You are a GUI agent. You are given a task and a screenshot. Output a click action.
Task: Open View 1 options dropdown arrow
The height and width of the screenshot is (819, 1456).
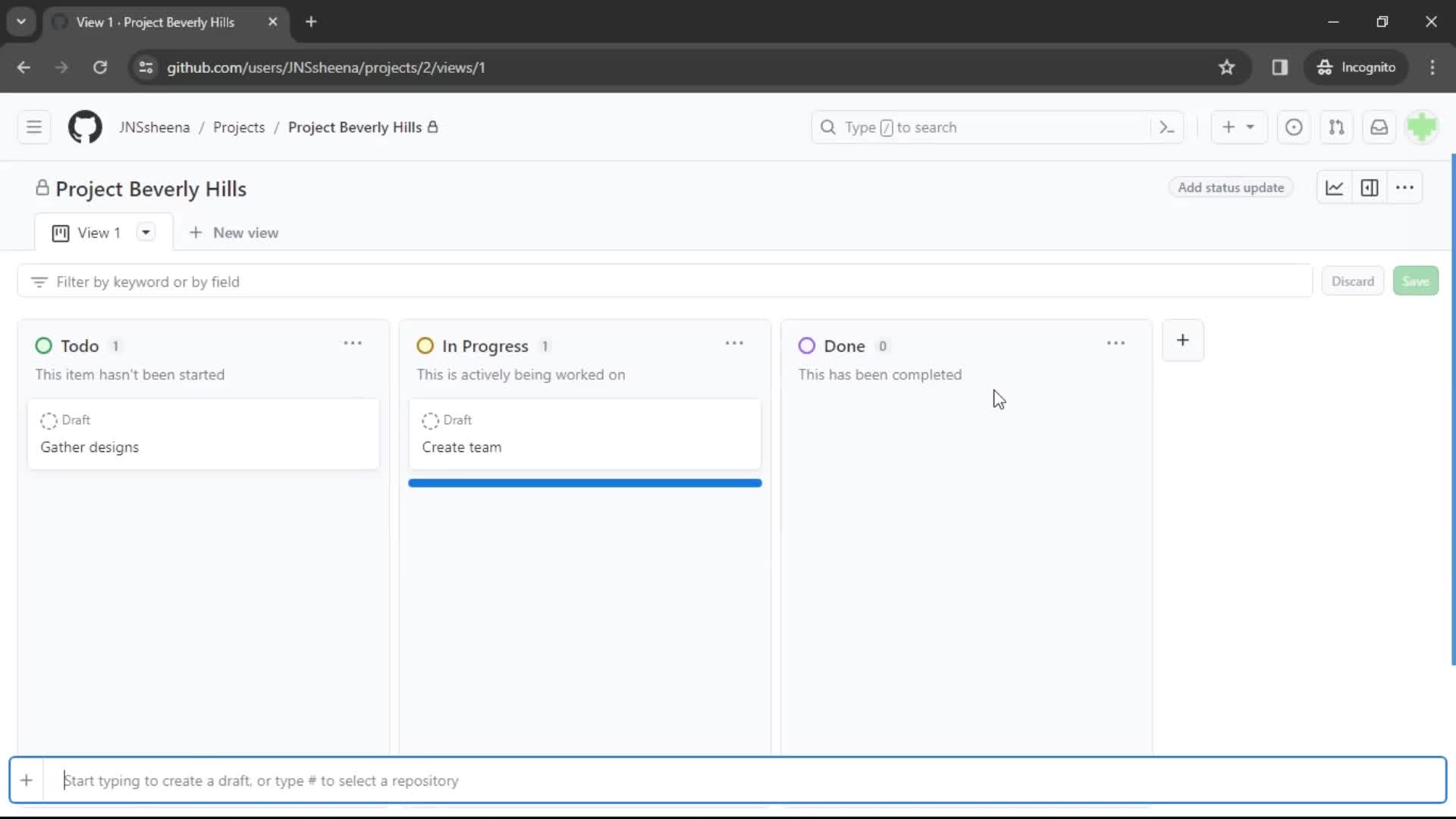coord(146,233)
